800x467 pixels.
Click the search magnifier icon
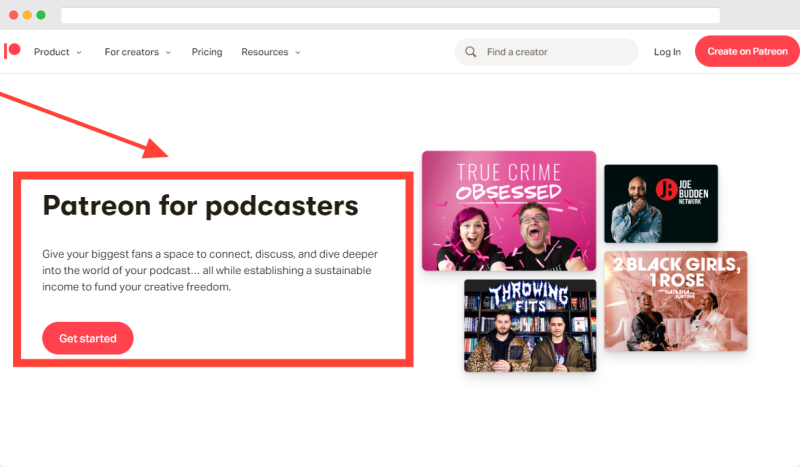coord(470,52)
